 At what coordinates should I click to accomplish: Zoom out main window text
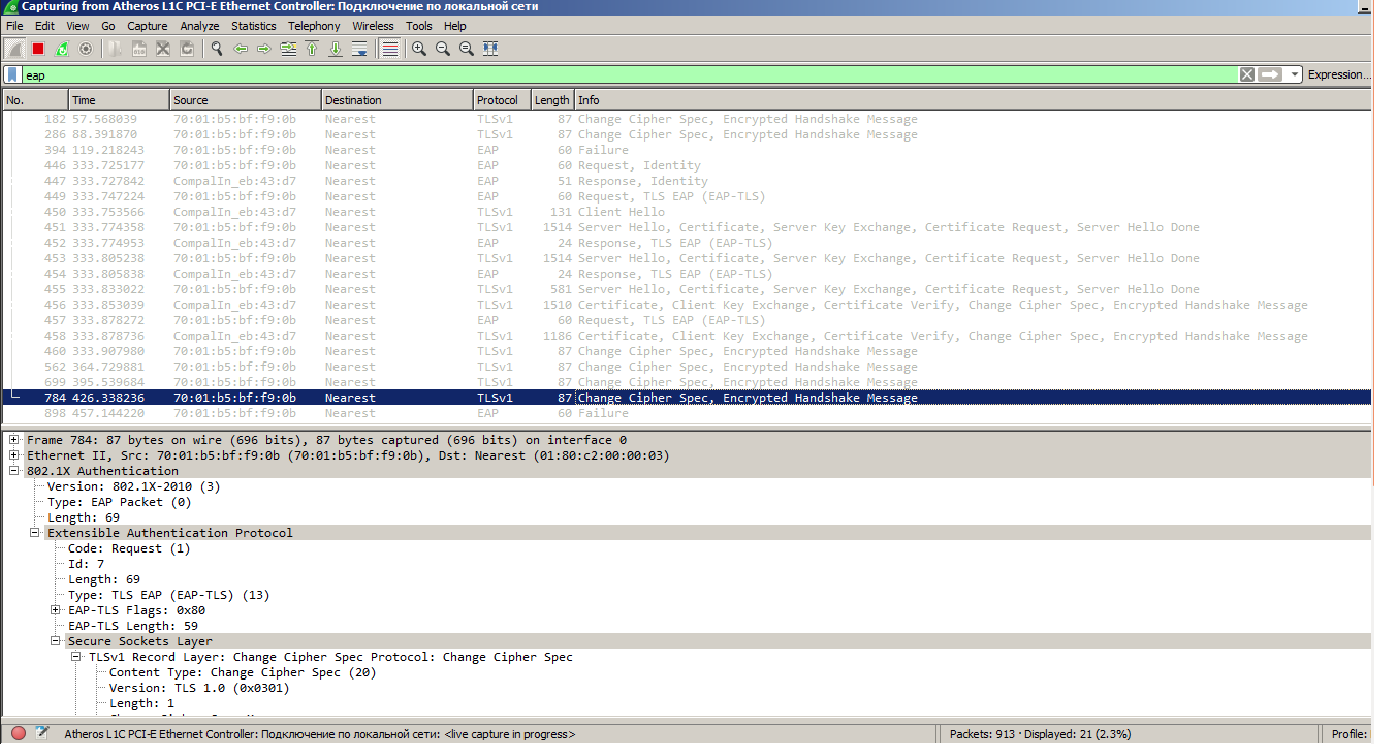(443, 48)
